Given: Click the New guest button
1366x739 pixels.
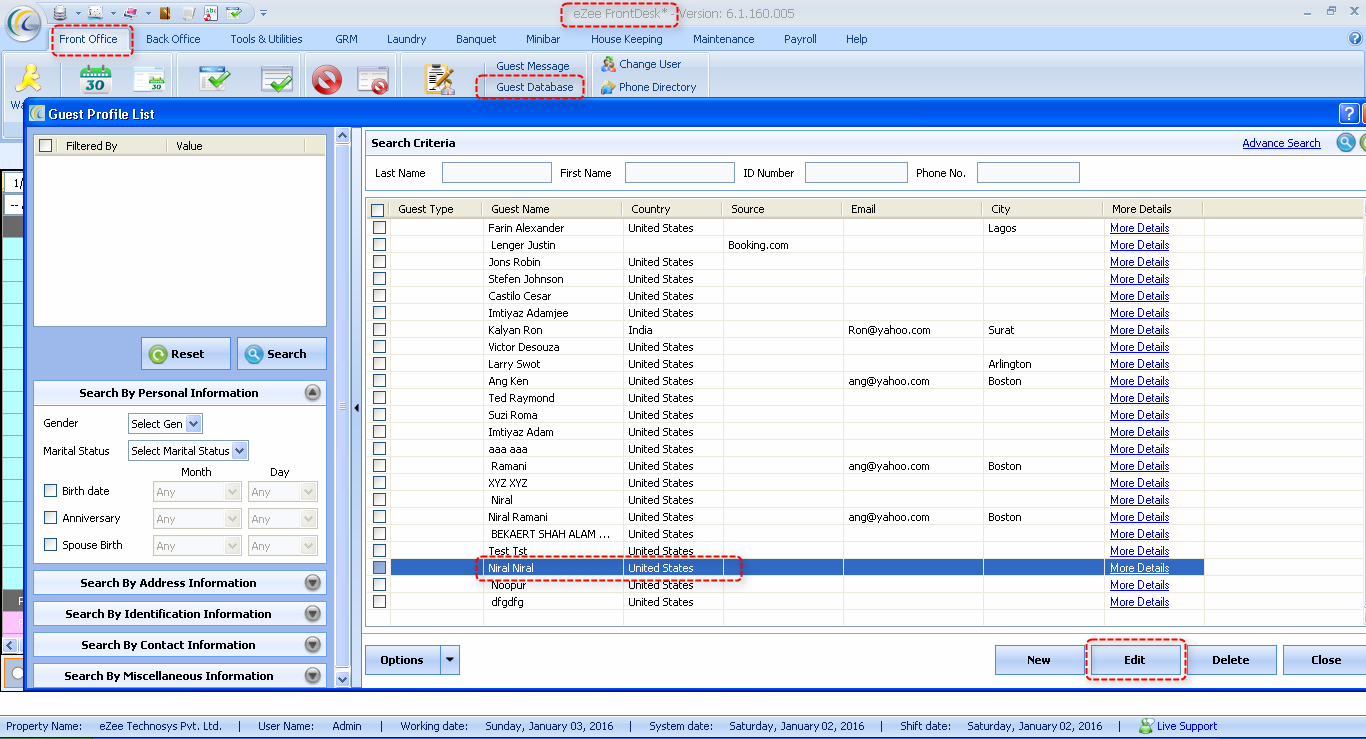Looking at the screenshot, I should coord(1039,660).
